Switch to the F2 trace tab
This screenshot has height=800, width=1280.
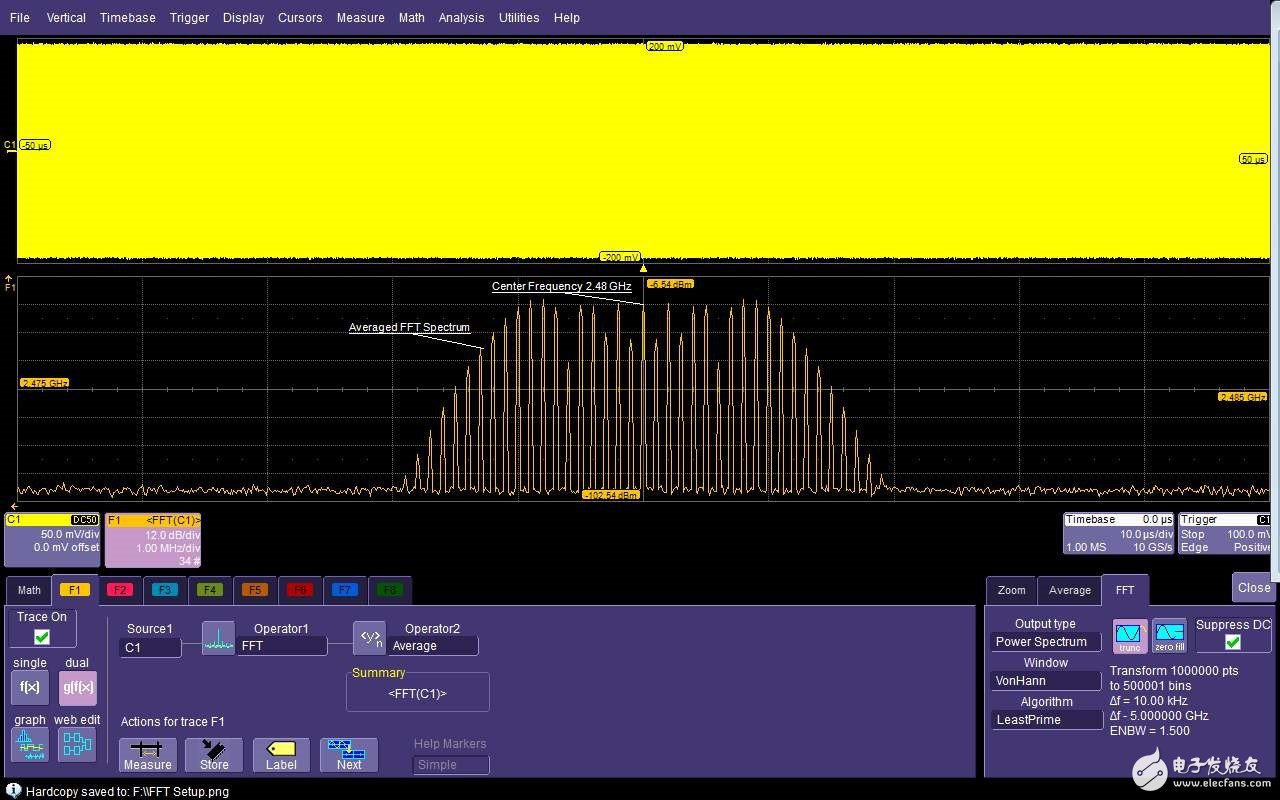point(120,590)
